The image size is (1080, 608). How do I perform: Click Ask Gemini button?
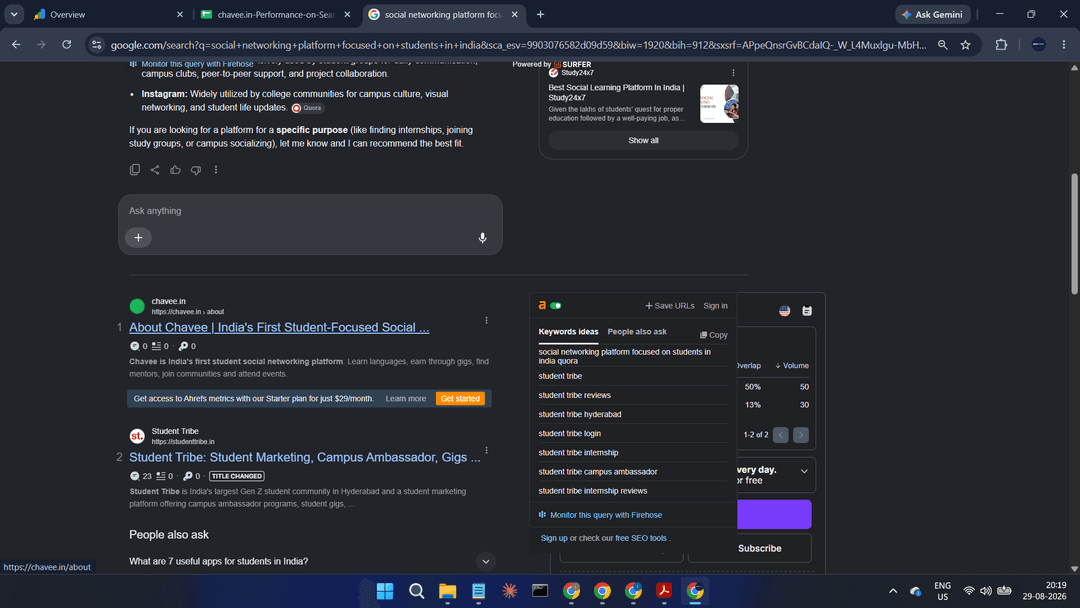(933, 14)
